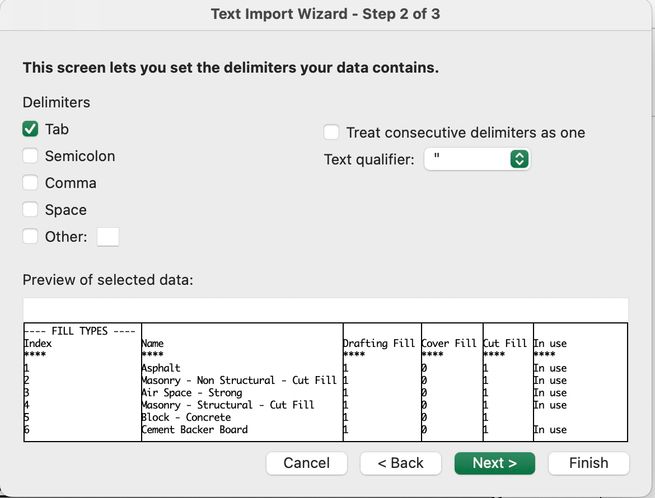Check the Comma delimiter option

30,183
